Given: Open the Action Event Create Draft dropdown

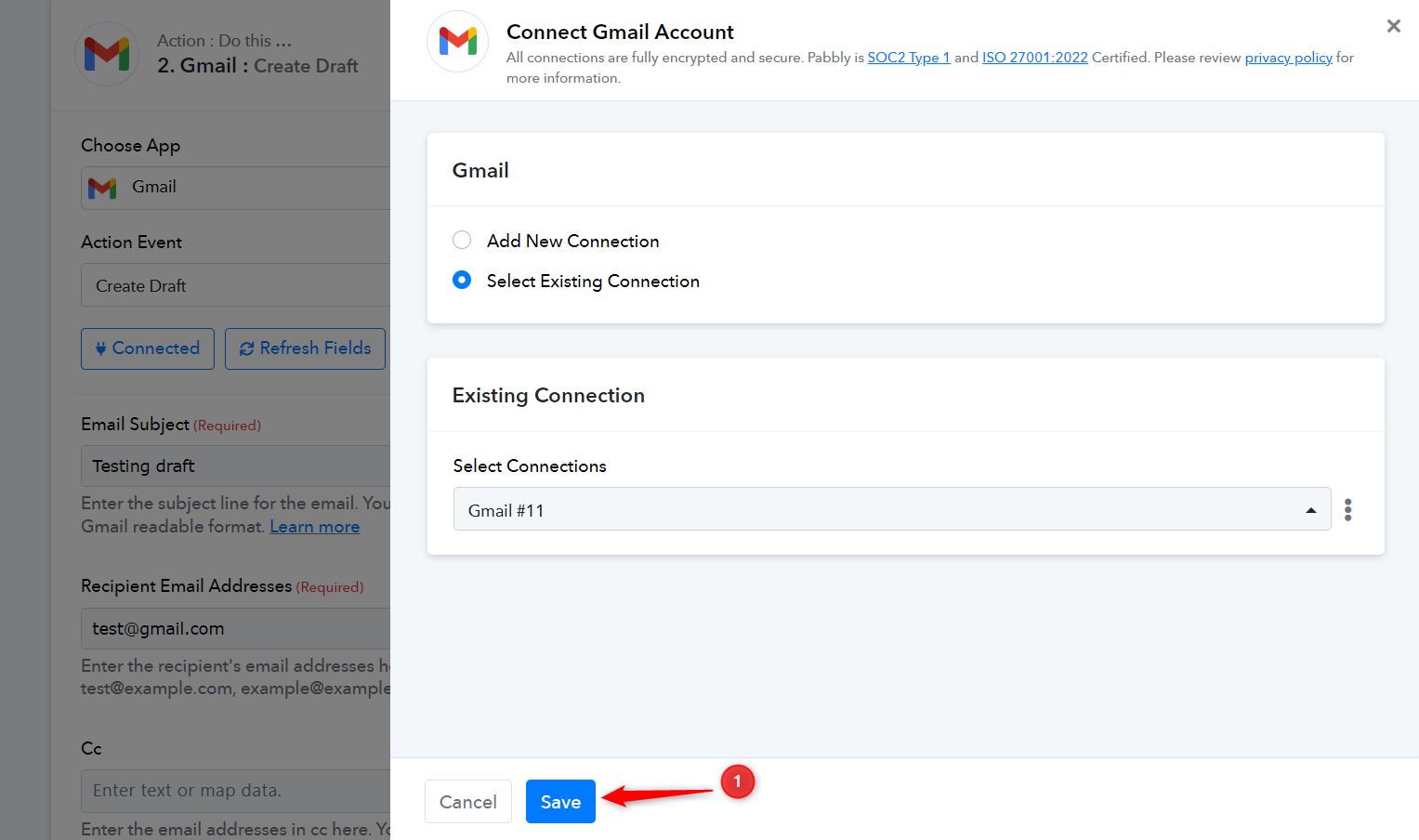Looking at the screenshot, I should point(236,285).
